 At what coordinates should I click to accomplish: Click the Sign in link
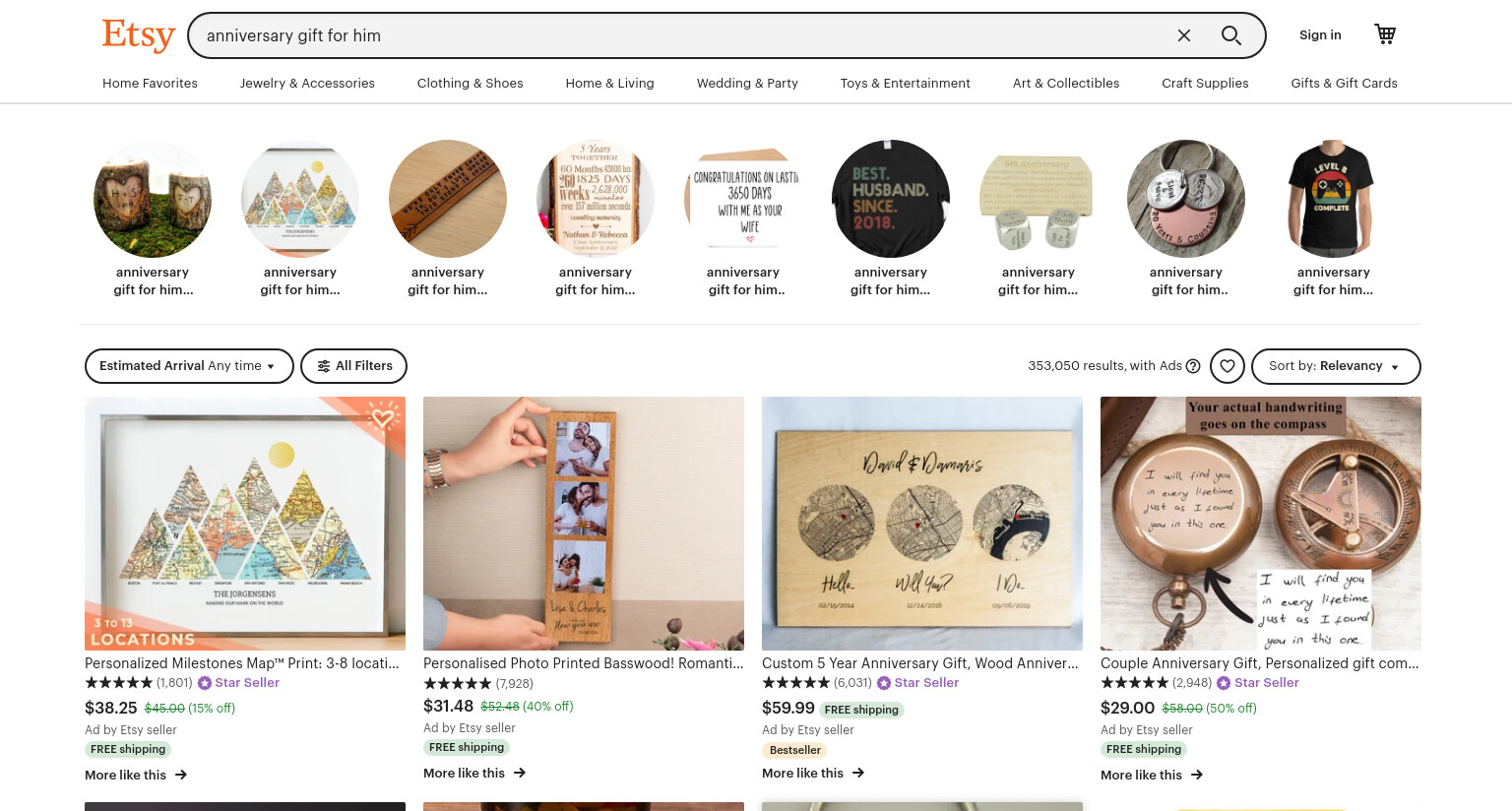(1320, 35)
